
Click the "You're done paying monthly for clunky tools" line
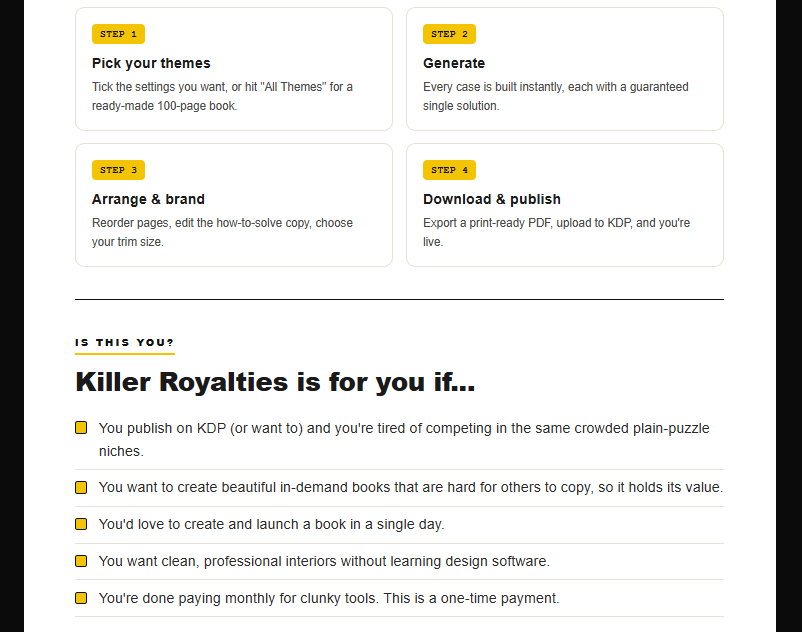(329, 598)
